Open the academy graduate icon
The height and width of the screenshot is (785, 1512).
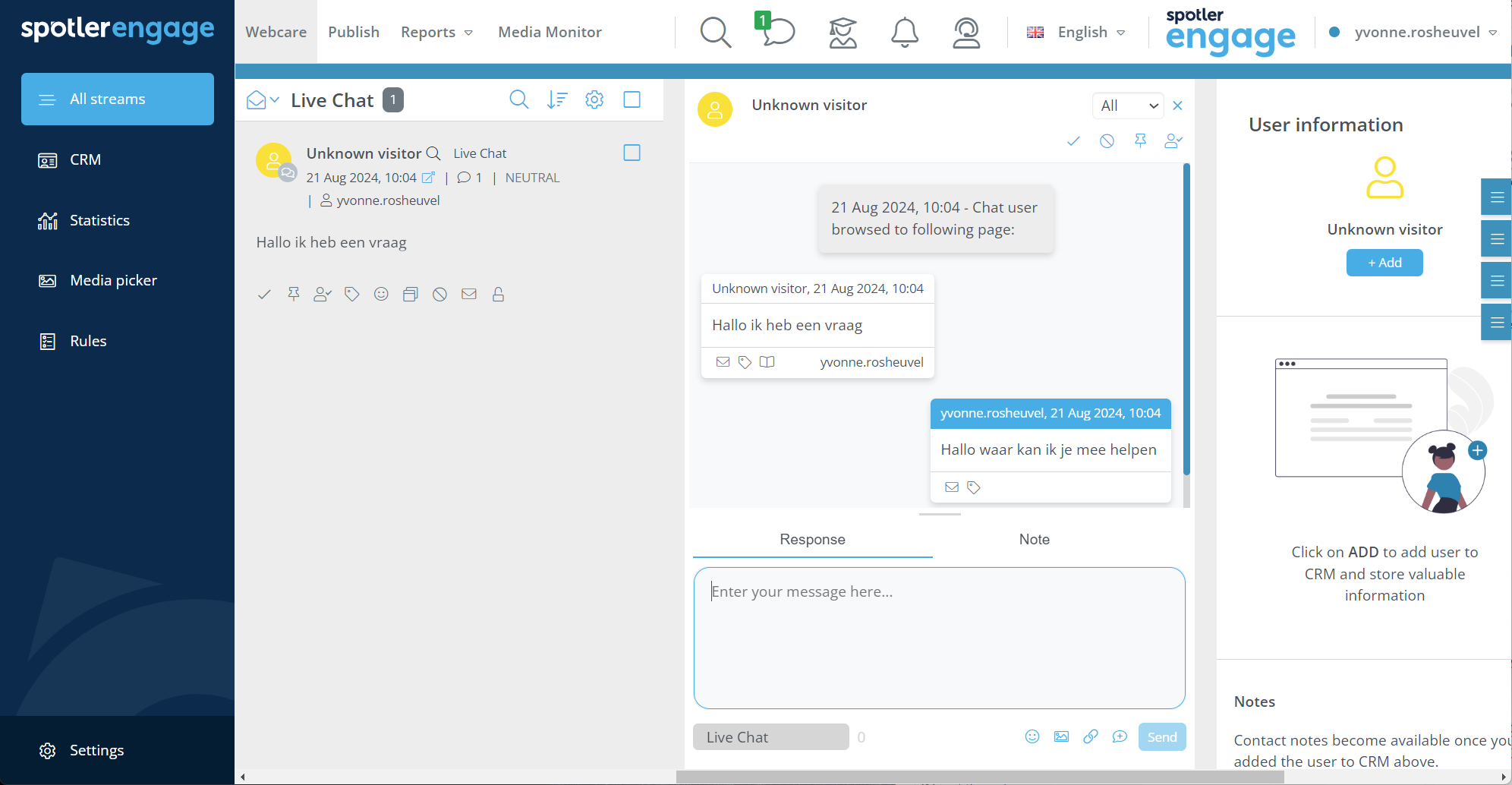point(843,32)
